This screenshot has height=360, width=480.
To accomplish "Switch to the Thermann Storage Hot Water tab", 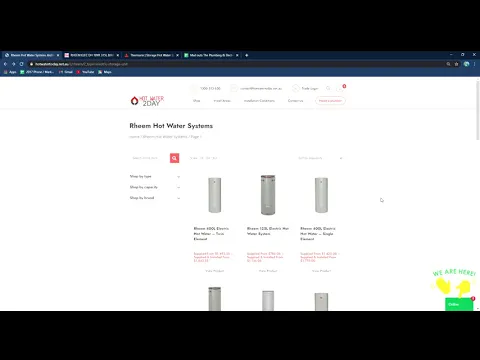I will click(152, 55).
